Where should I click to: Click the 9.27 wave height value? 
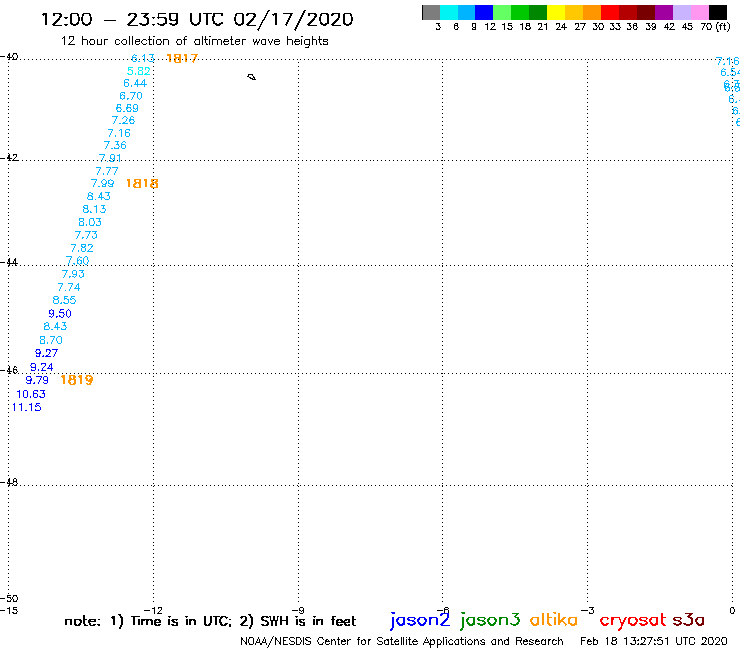(x=46, y=354)
